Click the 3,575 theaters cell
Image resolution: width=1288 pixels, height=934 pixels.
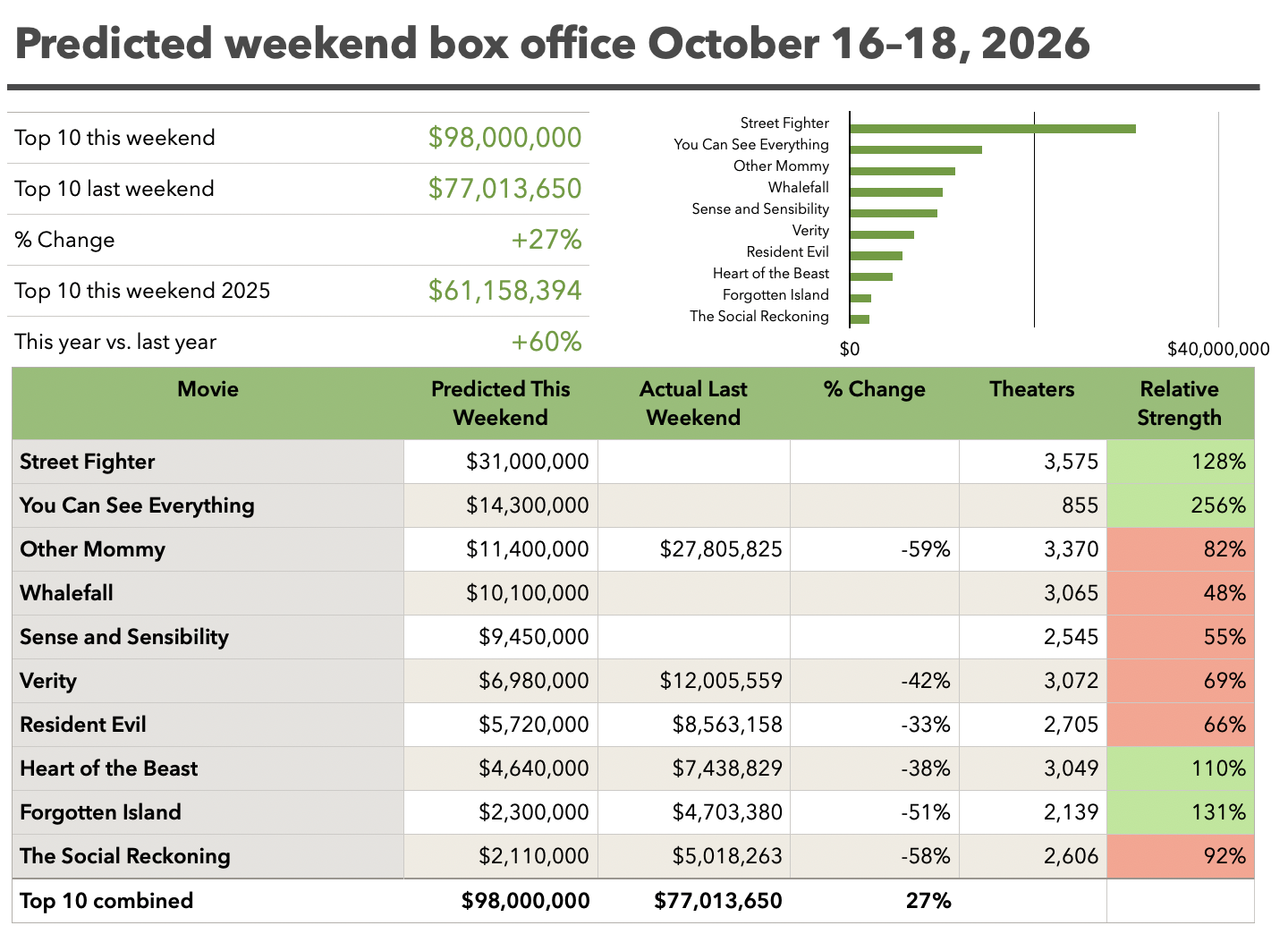pyautogui.click(x=1033, y=462)
